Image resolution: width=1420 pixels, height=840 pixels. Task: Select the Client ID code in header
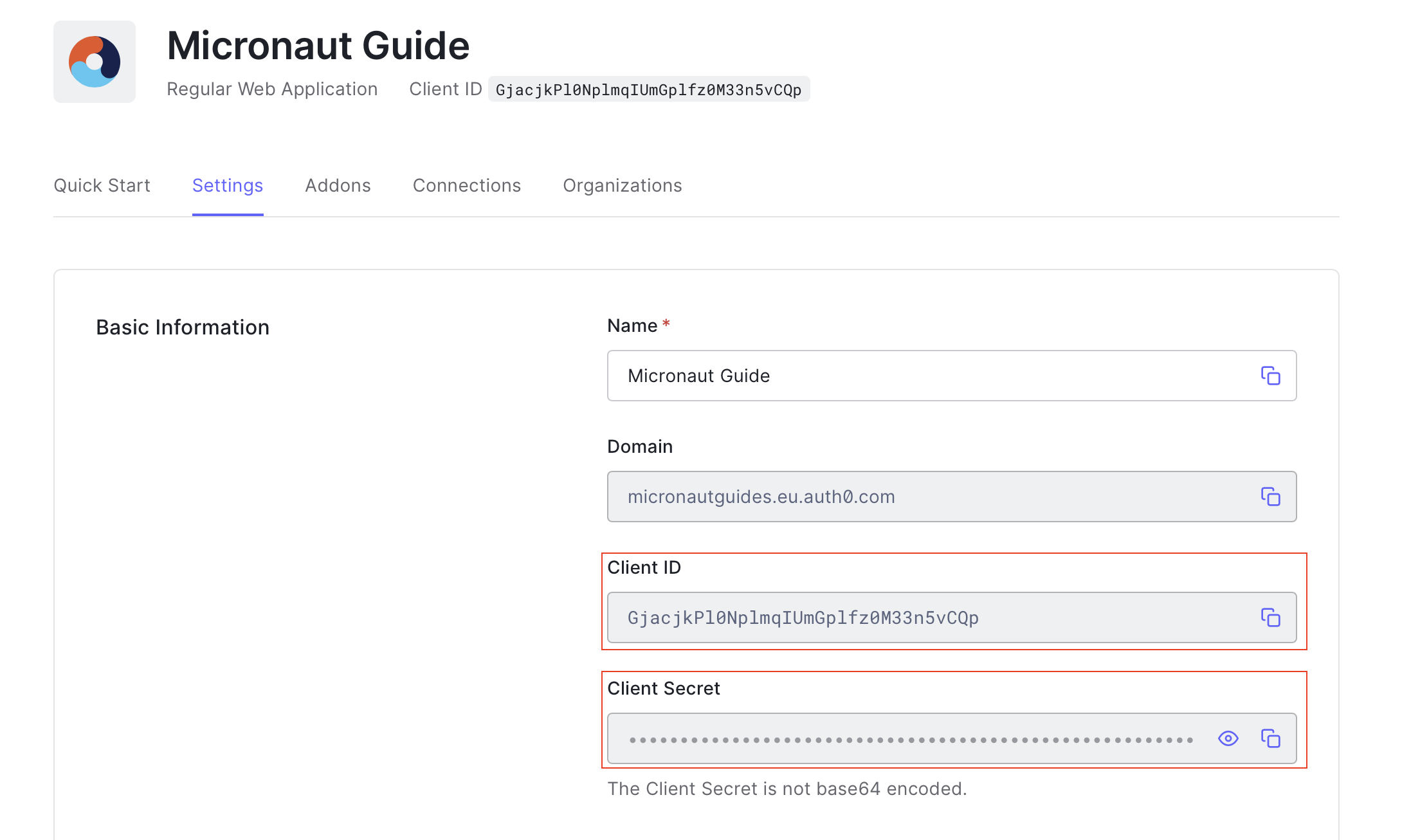(x=649, y=89)
